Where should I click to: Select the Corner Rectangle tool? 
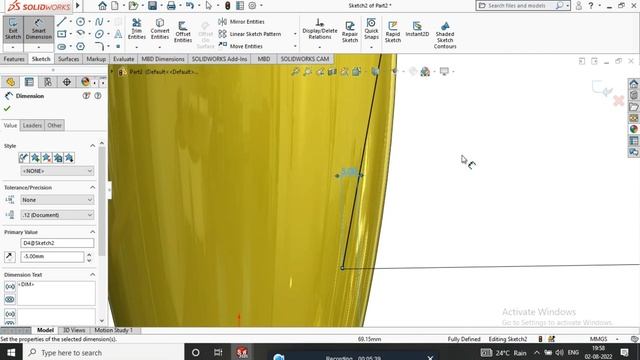point(62,34)
